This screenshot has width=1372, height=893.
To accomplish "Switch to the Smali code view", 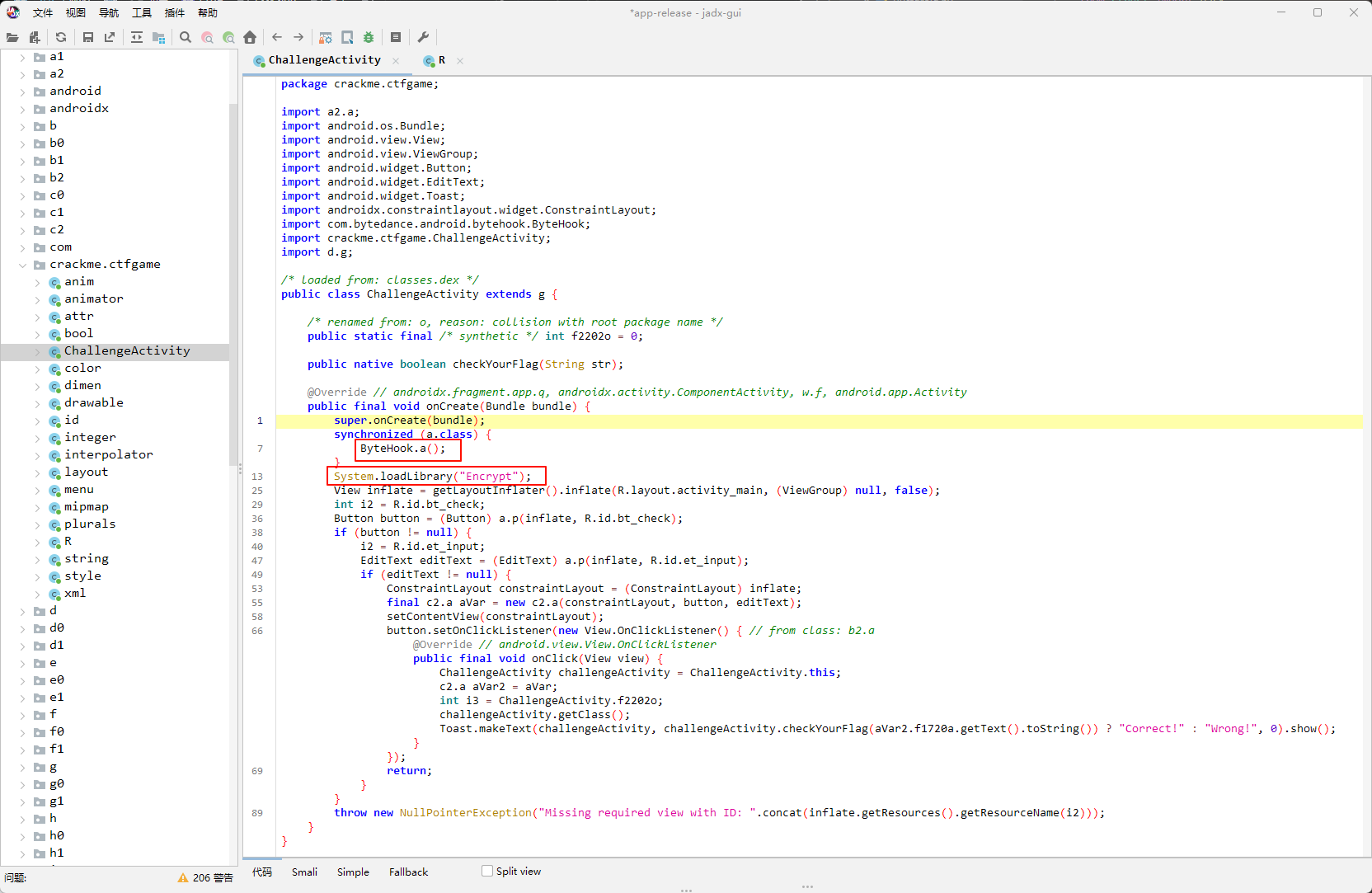I will [304, 872].
